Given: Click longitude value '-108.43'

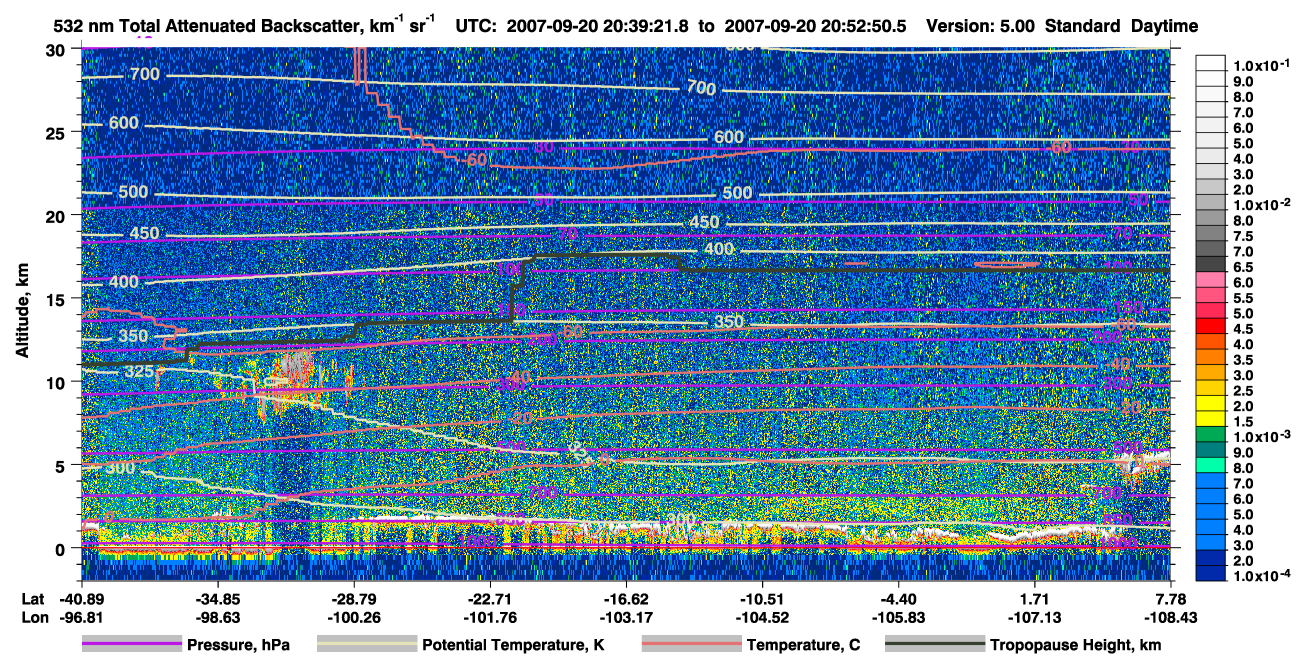Looking at the screenshot, I should pyautogui.click(x=1170, y=617).
